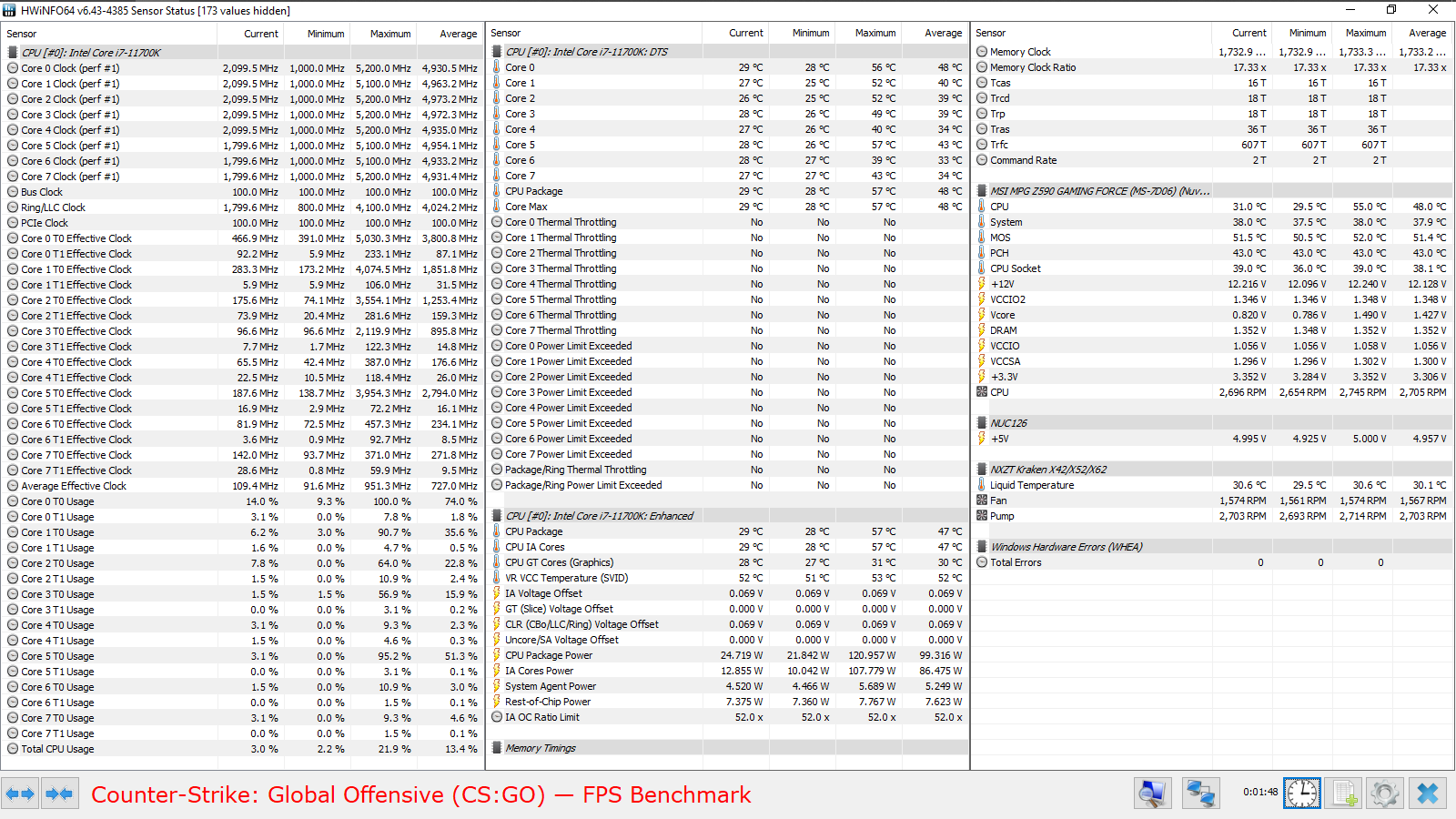The height and width of the screenshot is (819, 1456).
Task: Select the Average Effective Clock row
Action: click(242, 486)
